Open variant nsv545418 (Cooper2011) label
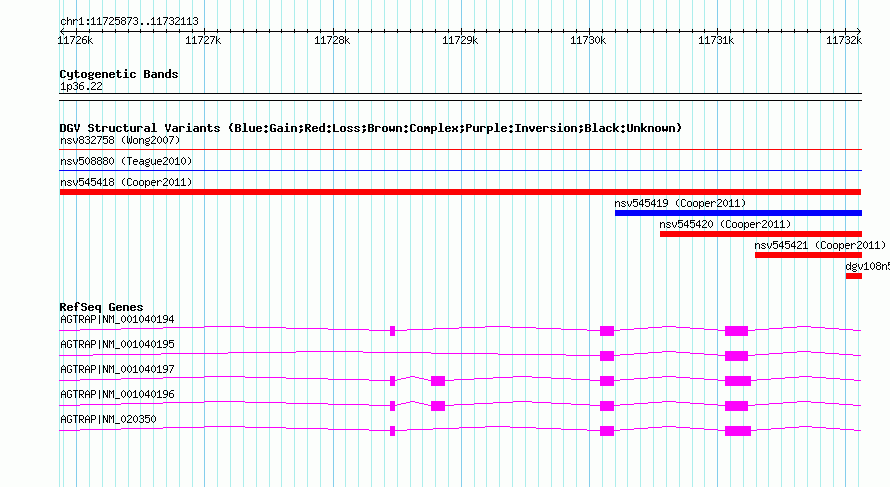Image resolution: width=890 pixels, height=487 pixels. coord(126,182)
